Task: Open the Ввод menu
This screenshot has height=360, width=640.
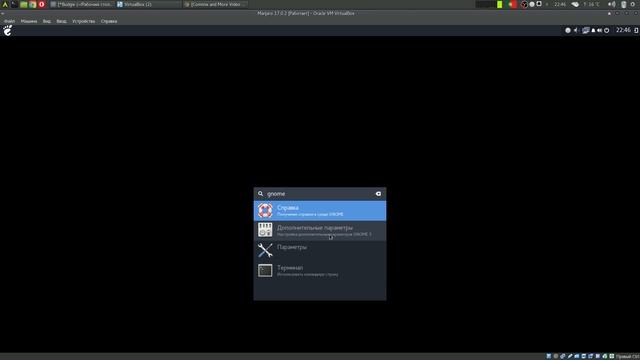Action: pyautogui.click(x=62, y=21)
